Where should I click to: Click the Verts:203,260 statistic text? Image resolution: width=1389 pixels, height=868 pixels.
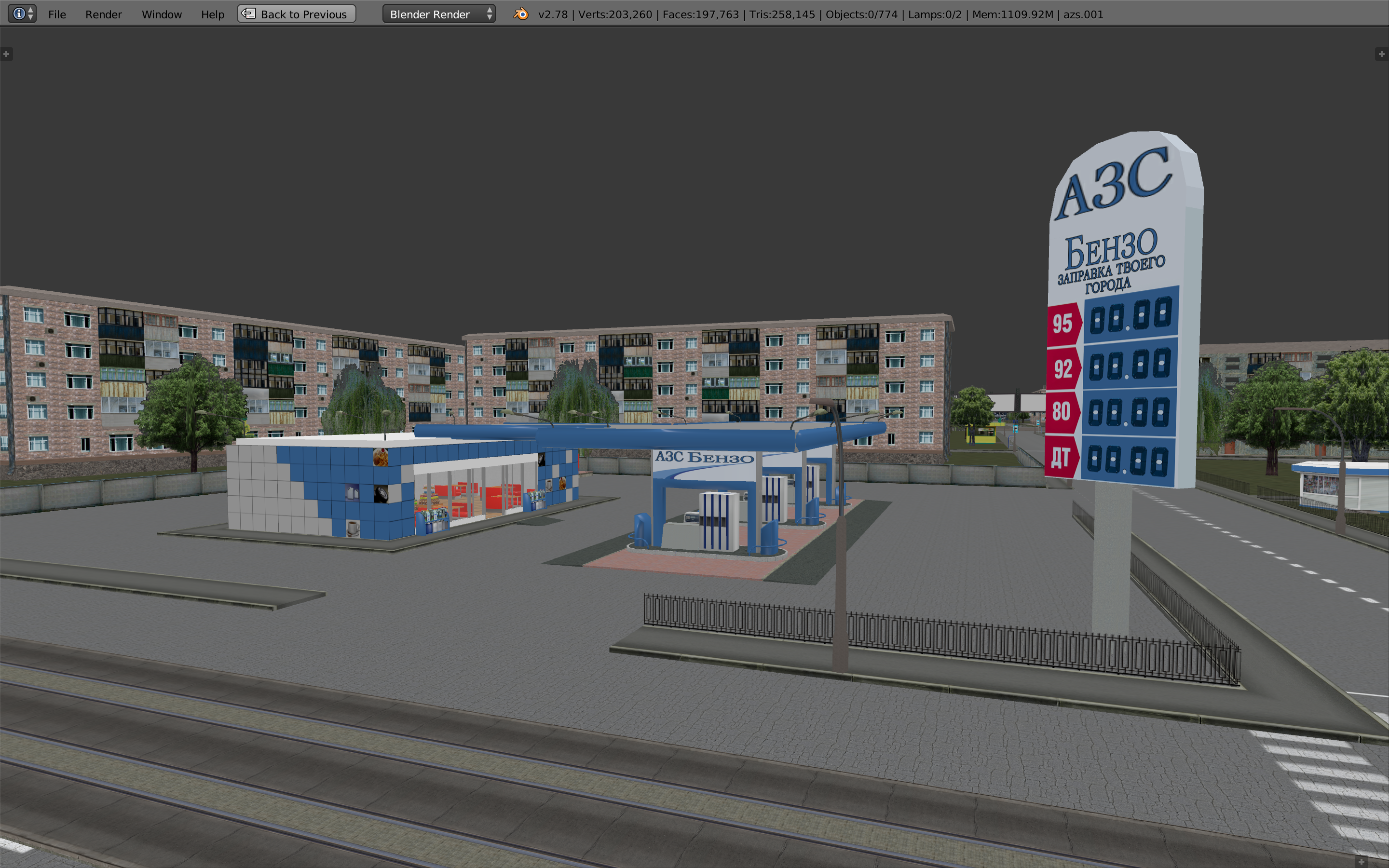(615, 14)
